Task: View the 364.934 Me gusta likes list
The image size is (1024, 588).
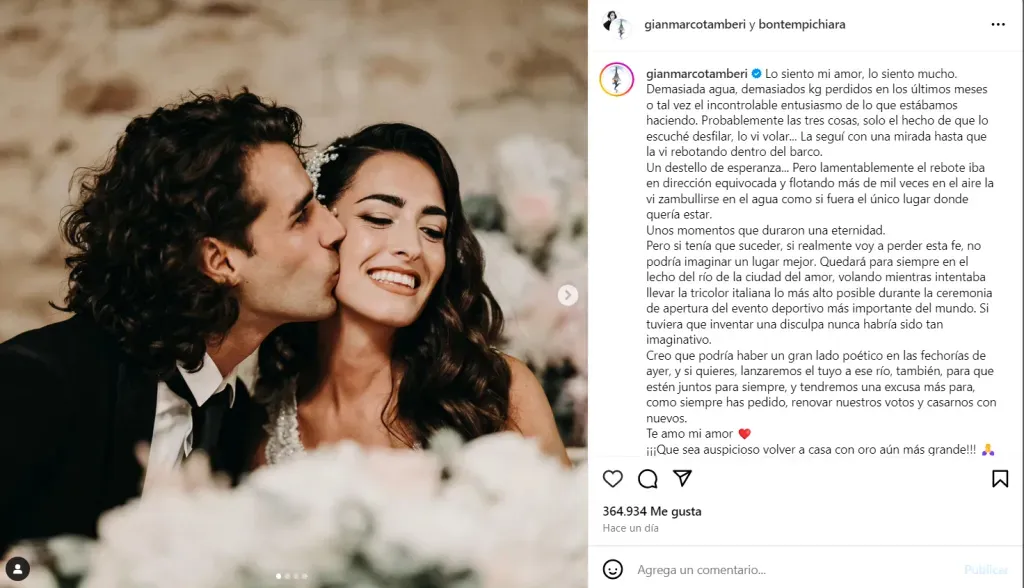Action: pos(652,511)
